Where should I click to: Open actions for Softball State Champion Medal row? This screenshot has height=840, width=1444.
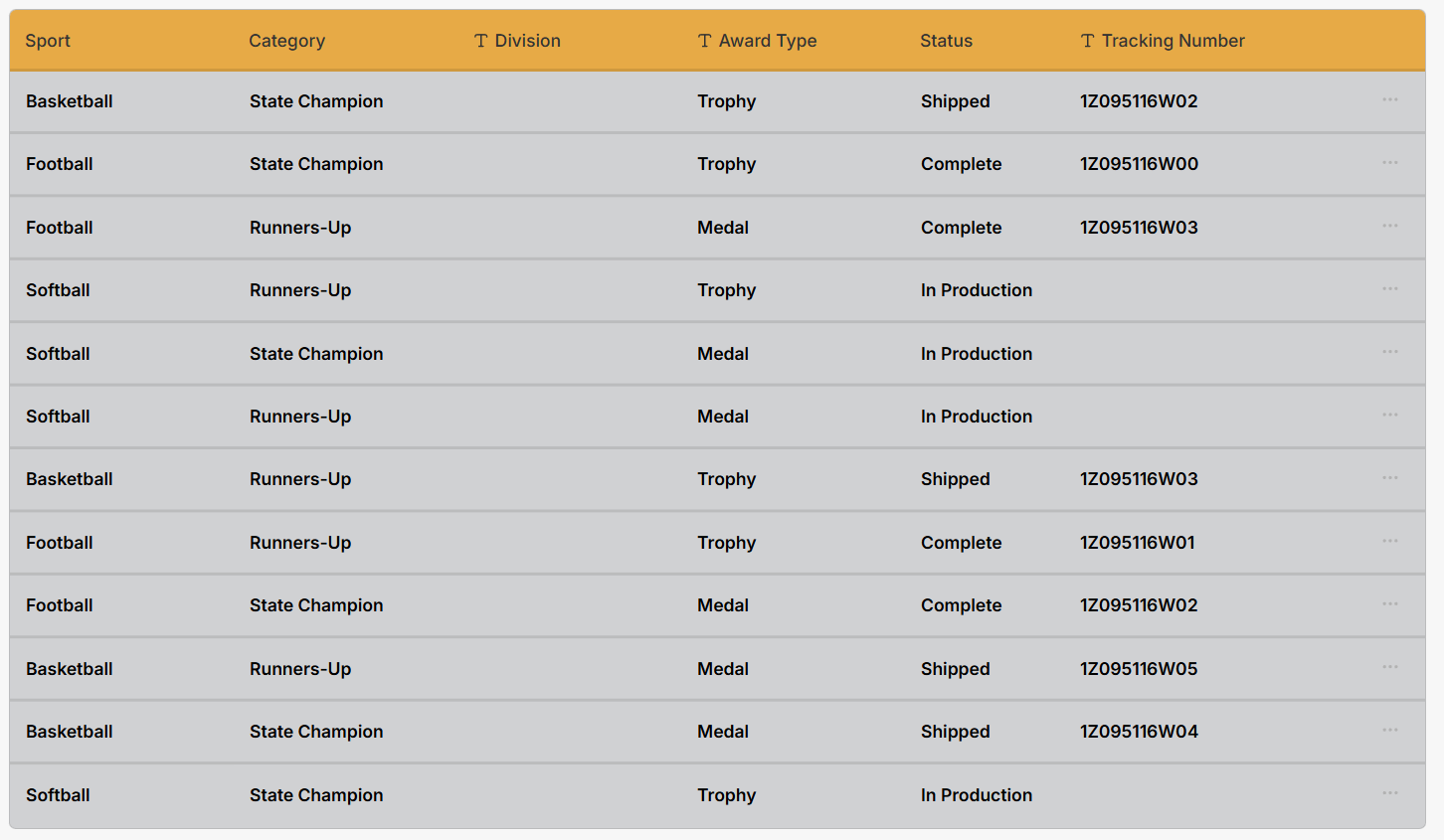tap(1389, 353)
